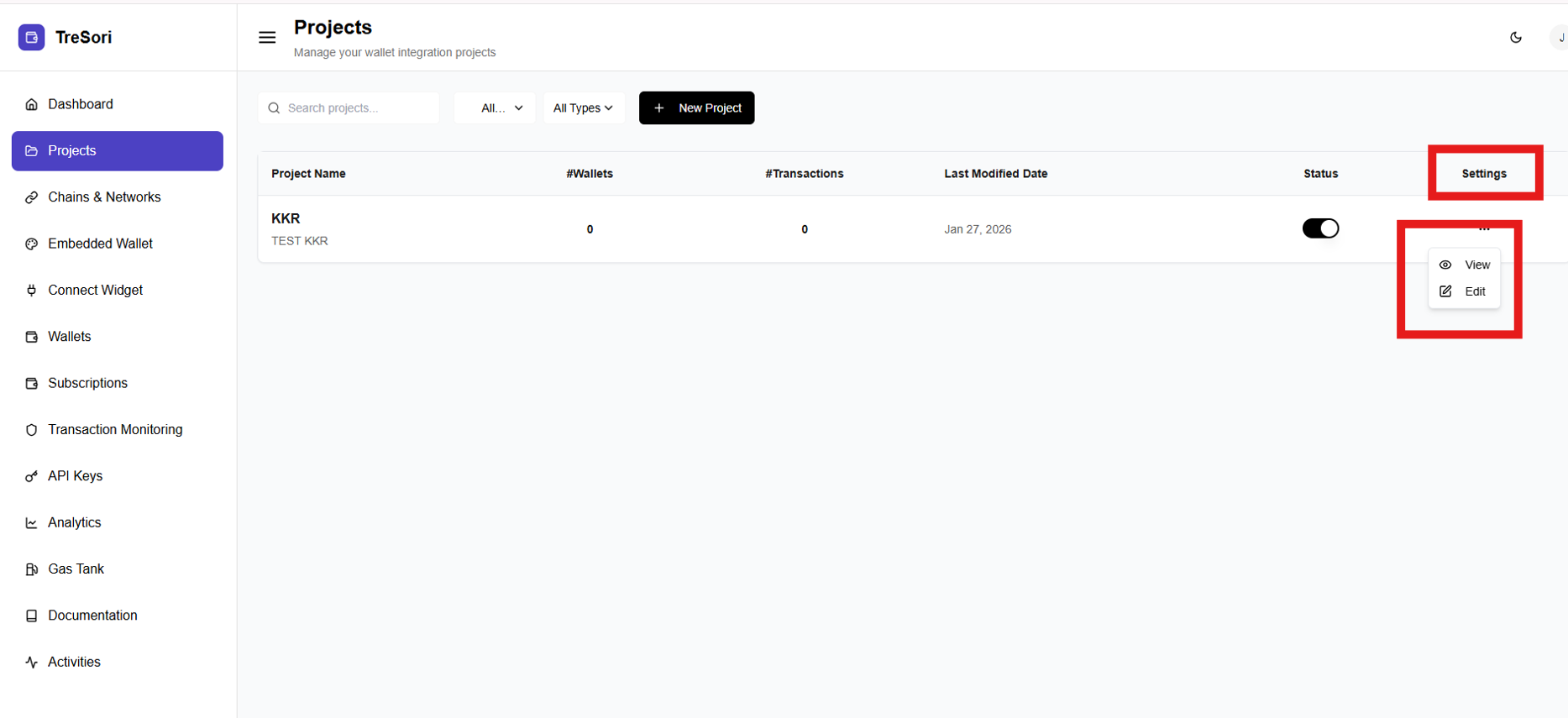Click the three-dot settings icon for KKR
This screenshot has height=718, width=1568.
click(x=1484, y=228)
